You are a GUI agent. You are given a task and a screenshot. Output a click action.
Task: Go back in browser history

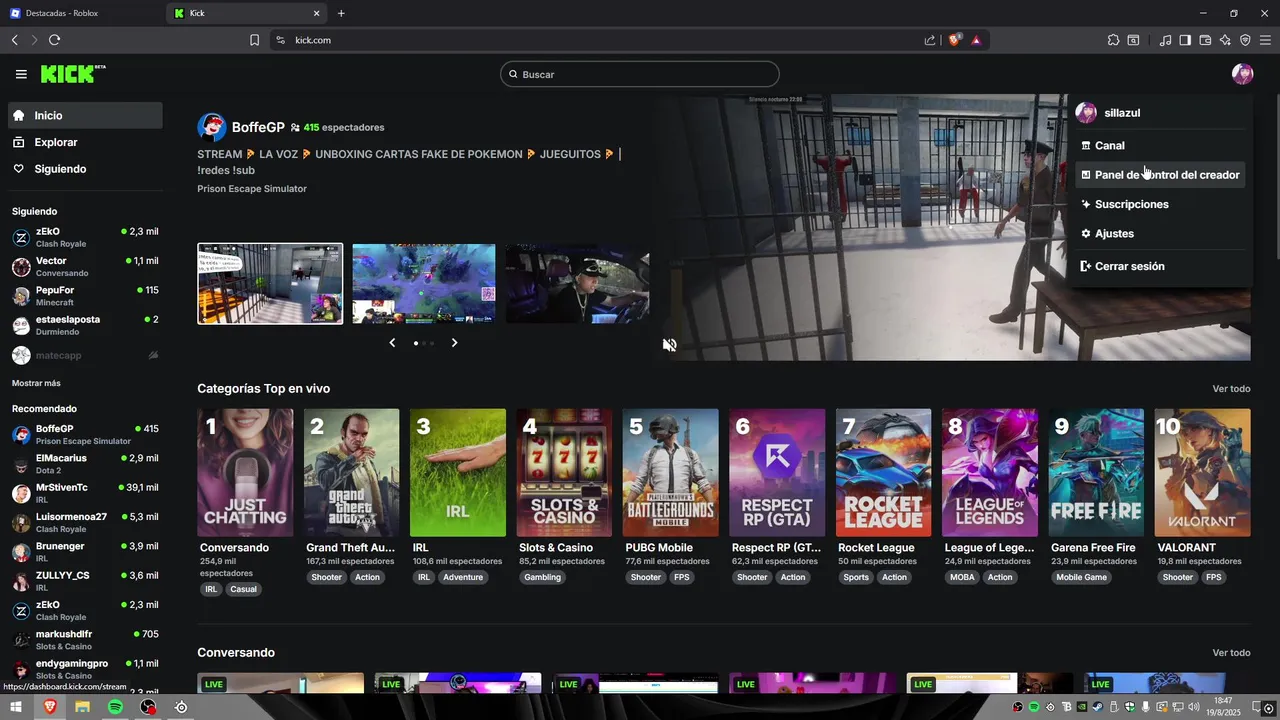(15, 40)
